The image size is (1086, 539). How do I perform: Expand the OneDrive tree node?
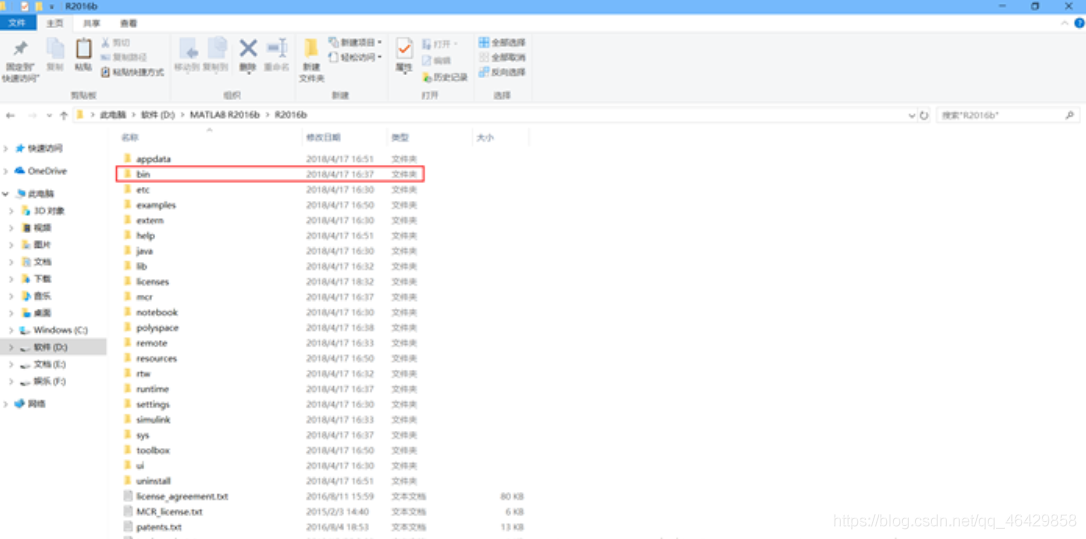(x=6, y=171)
